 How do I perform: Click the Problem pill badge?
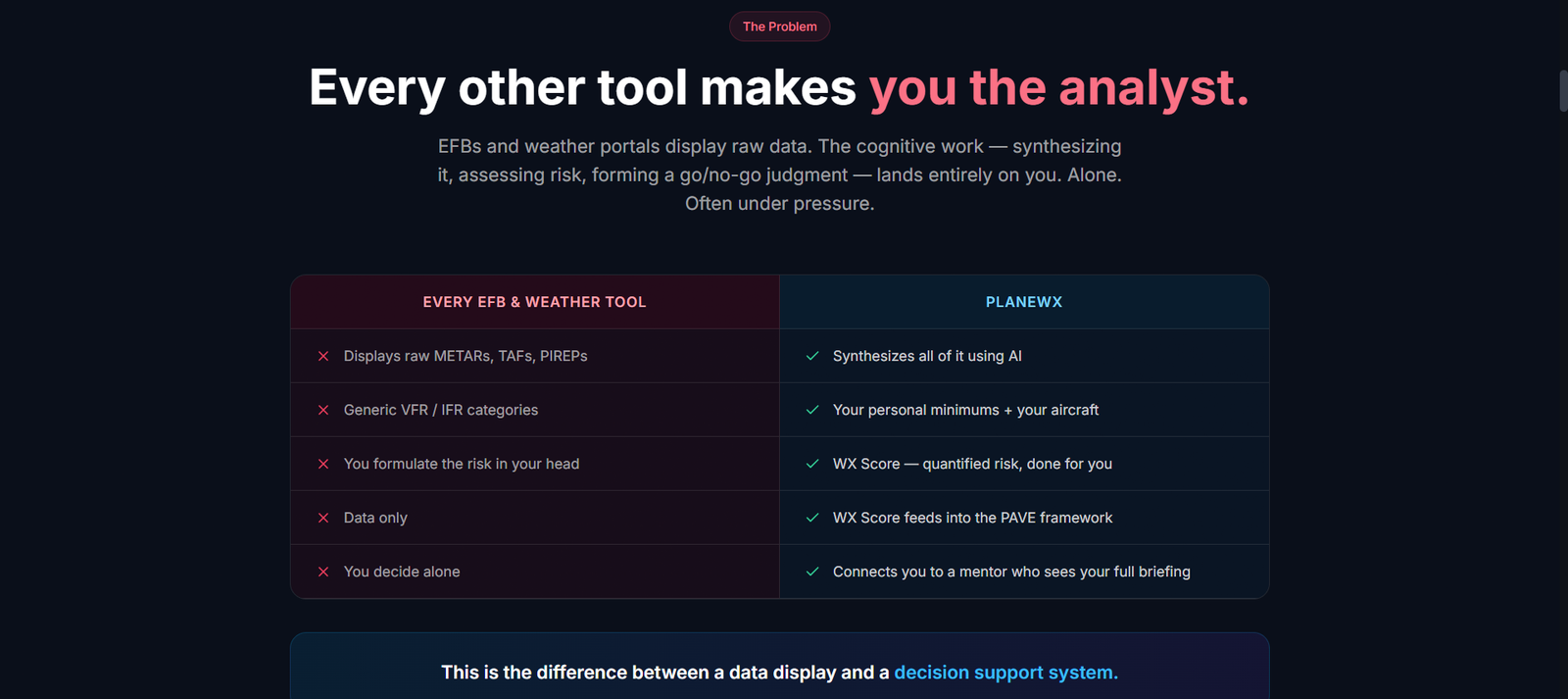[780, 26]
